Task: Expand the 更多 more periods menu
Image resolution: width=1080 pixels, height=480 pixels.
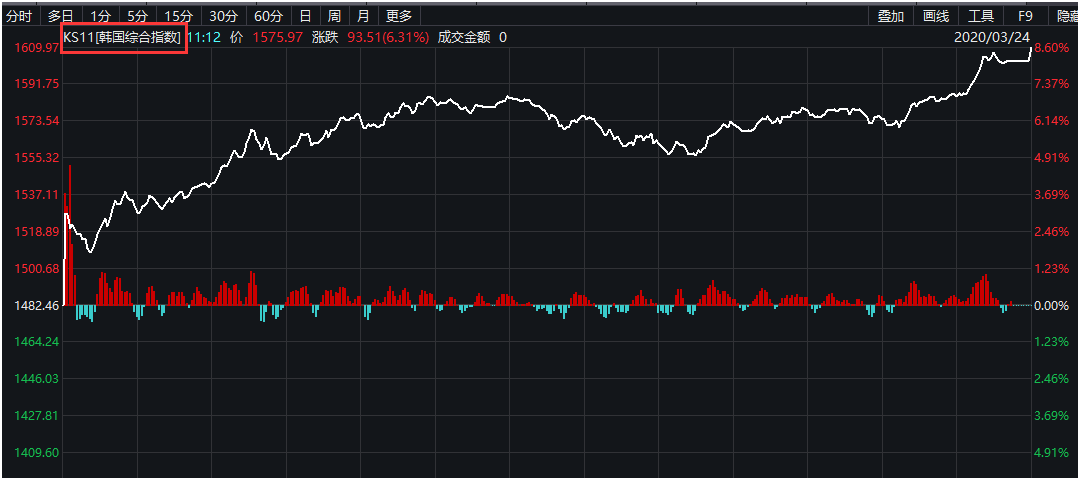Action: pyautogui.click(x=399, y=16)
